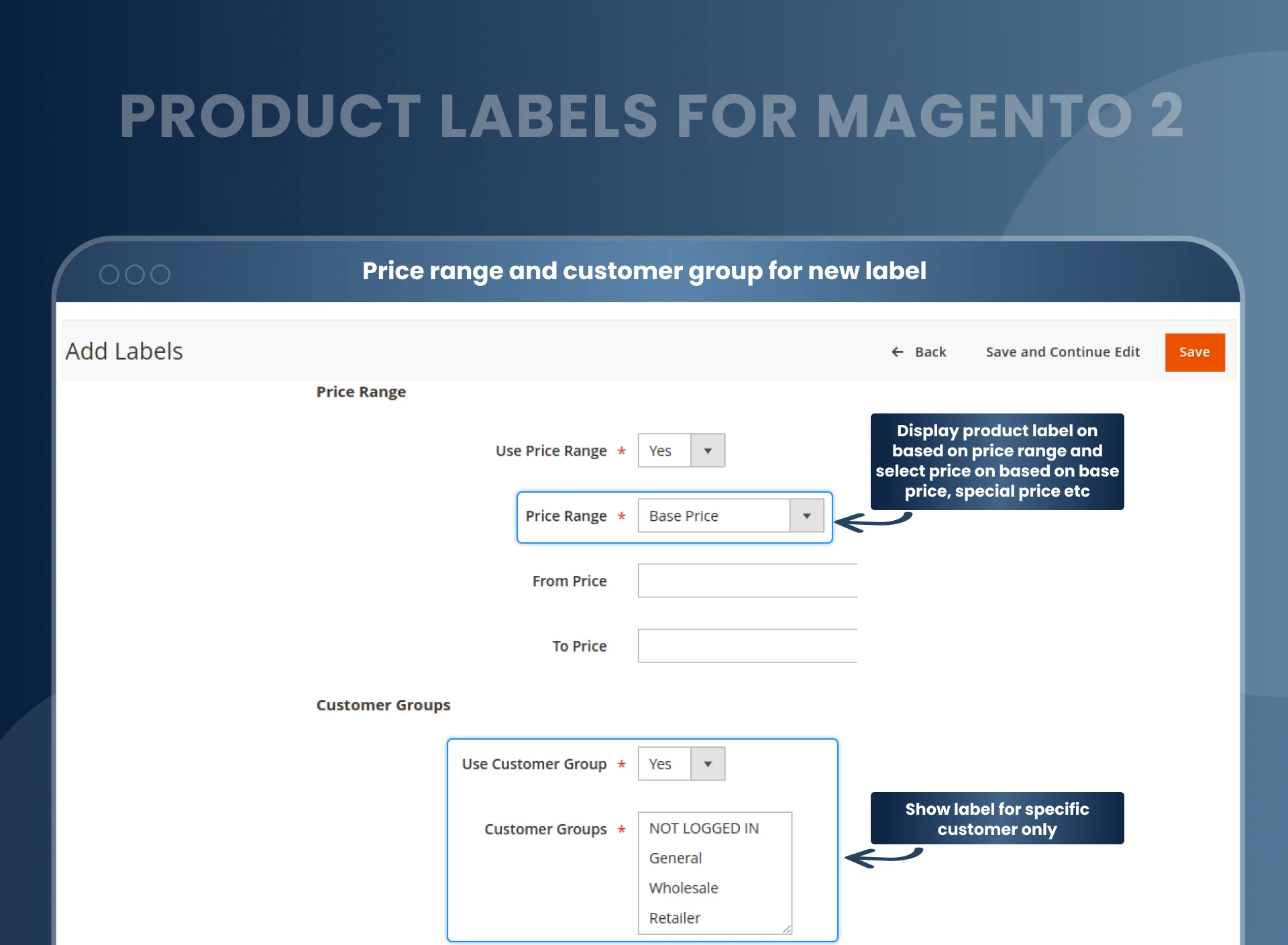The image size is (1288, 945).
Task: Click the Back arrow icon
Action: coord(897,352)
